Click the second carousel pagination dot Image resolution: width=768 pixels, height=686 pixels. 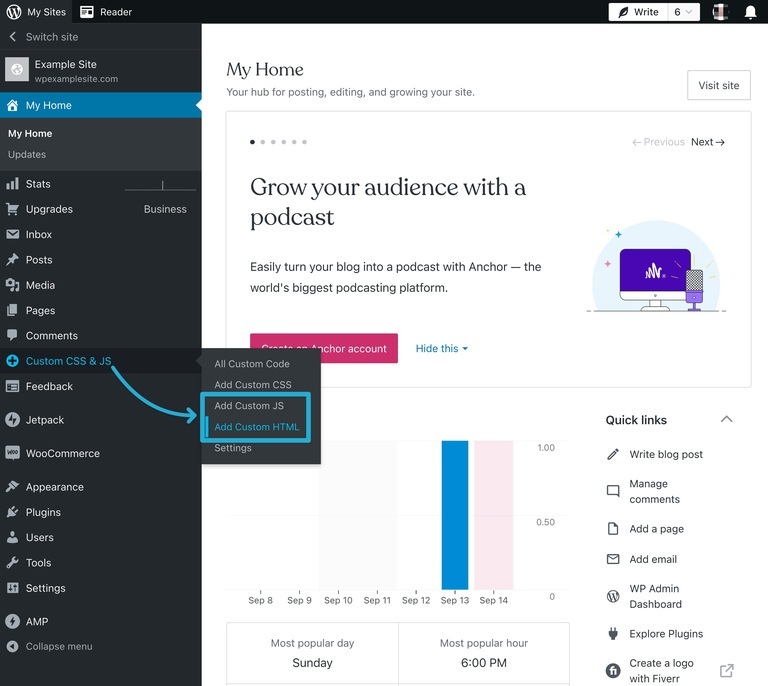(263, 142)
